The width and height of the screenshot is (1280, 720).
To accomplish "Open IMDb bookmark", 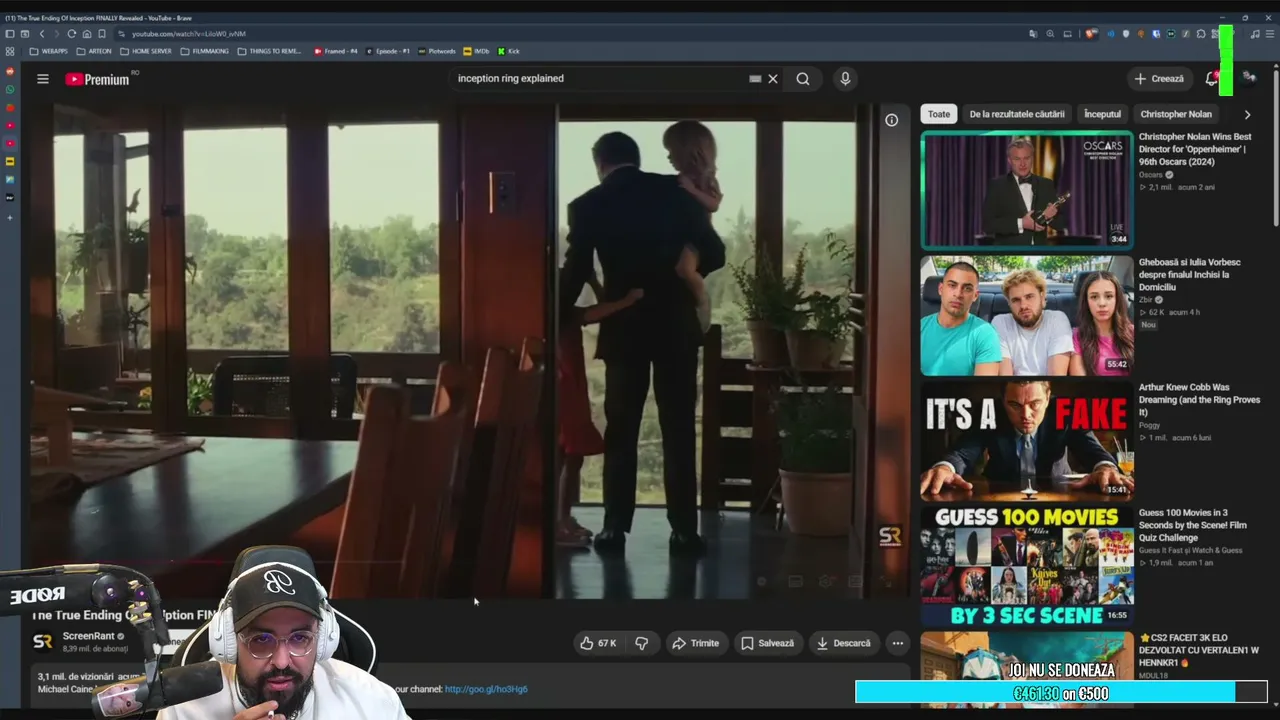I will point(476,51).
